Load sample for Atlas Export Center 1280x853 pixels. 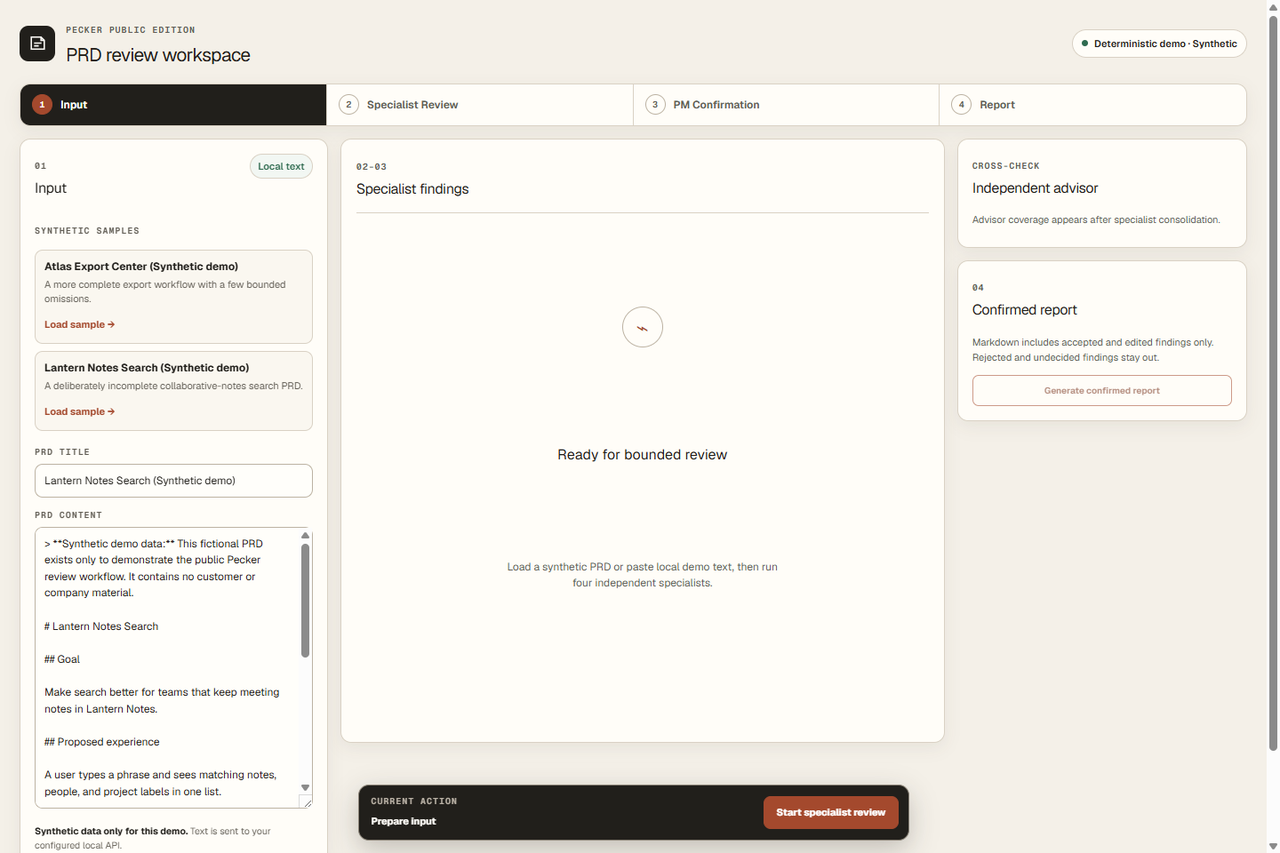click(x=80, y=324)
